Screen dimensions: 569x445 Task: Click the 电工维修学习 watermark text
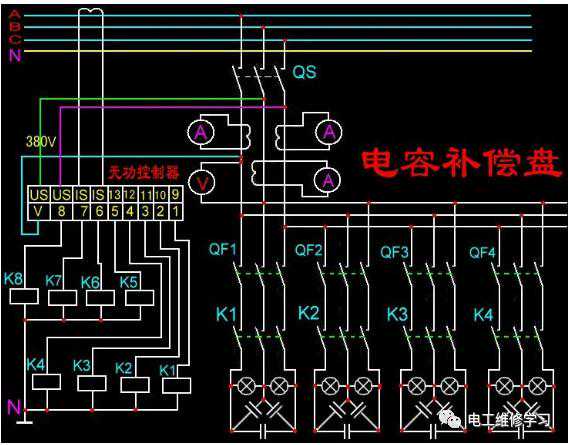click(x=509, y=420)
